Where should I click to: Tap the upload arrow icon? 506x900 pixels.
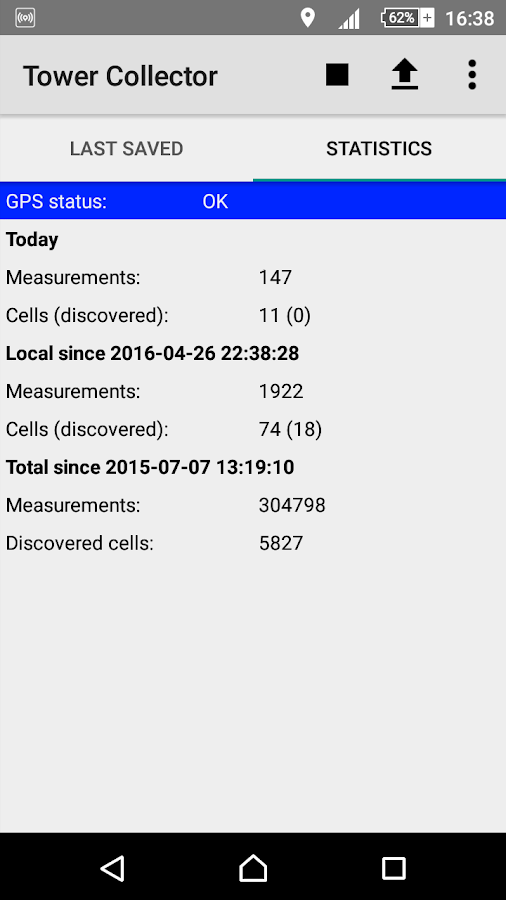(x=404, y=75)
